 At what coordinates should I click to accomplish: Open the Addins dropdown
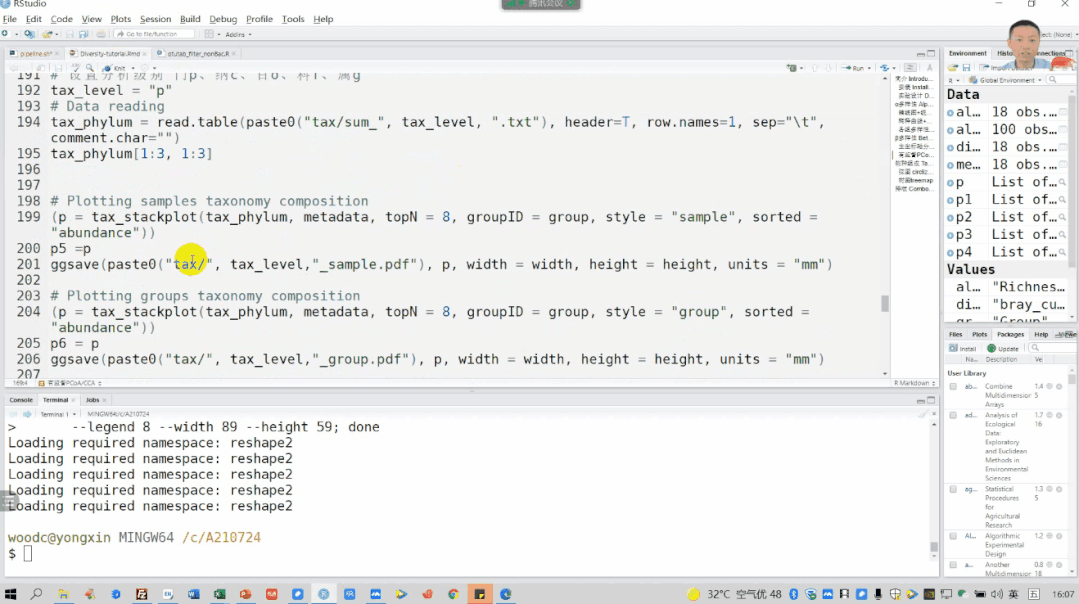pos(238,34)
